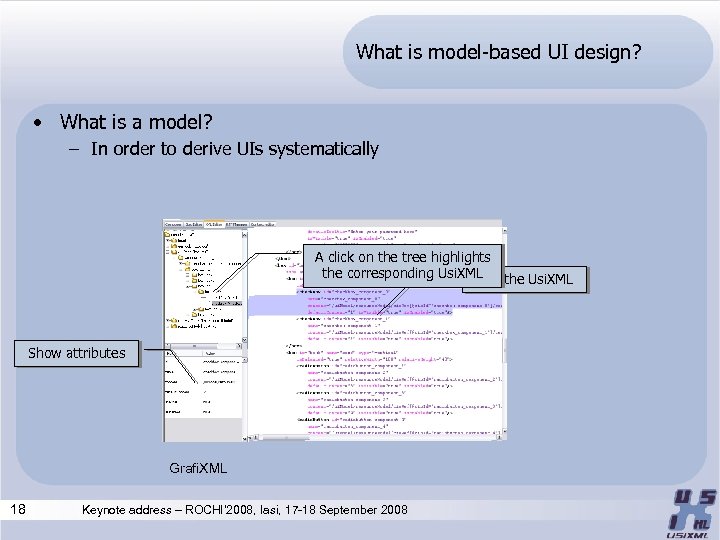
Task: Click the tree panel's vertical scroll down arrow
Action: click(244, 340)
